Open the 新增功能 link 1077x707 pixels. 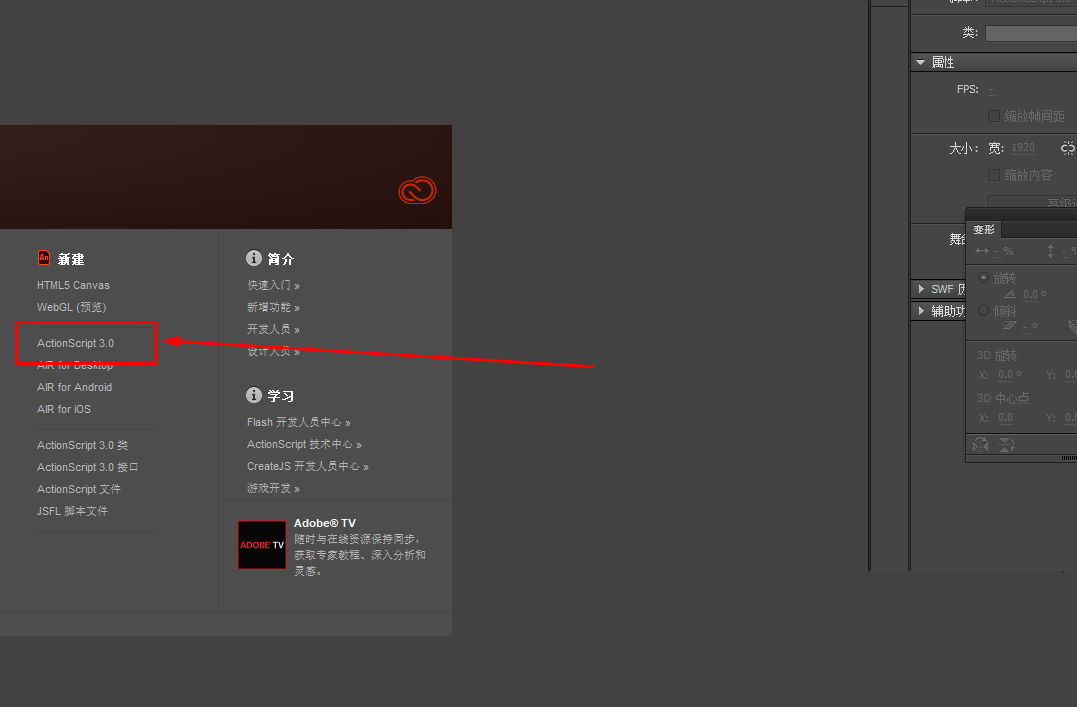point(273,307)
